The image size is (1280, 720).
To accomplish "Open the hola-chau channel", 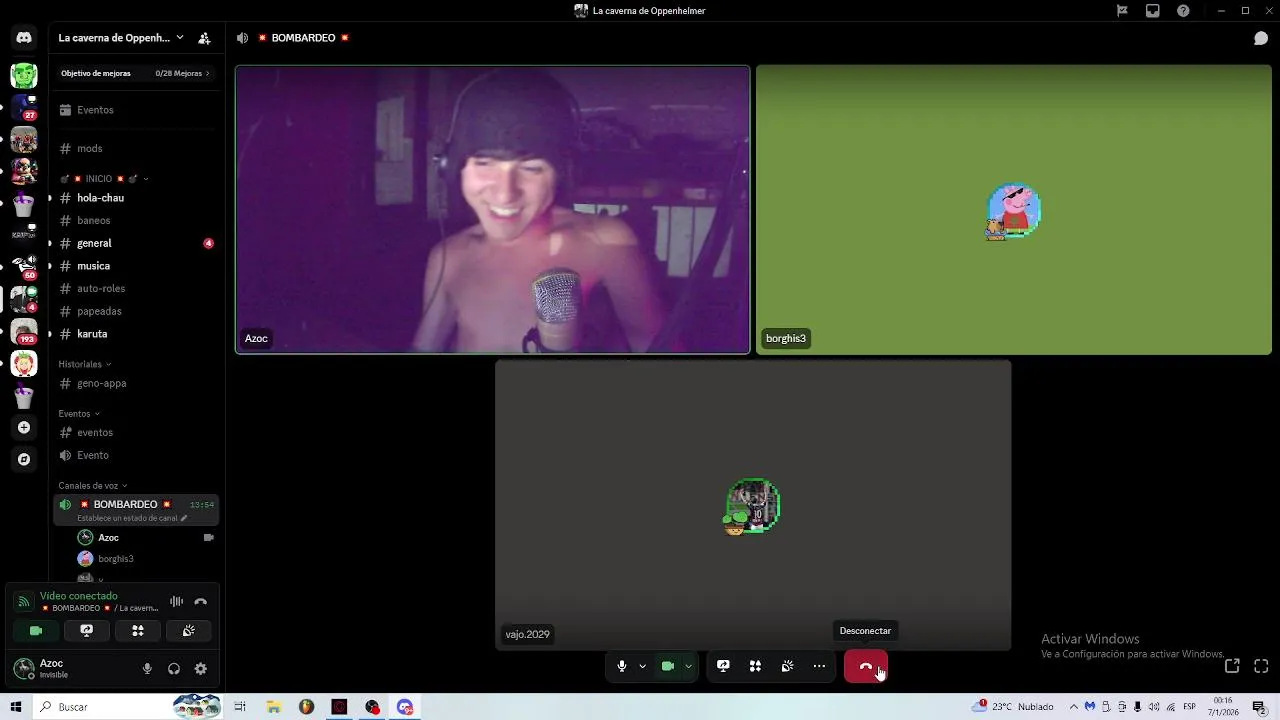I will coord(136,198).
